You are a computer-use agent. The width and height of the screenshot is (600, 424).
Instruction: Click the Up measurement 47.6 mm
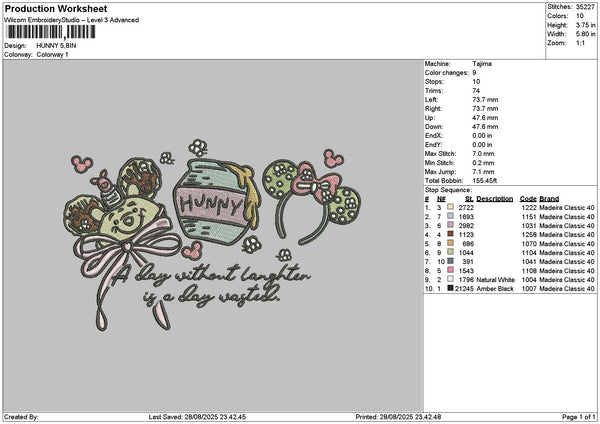click(485, 117)
